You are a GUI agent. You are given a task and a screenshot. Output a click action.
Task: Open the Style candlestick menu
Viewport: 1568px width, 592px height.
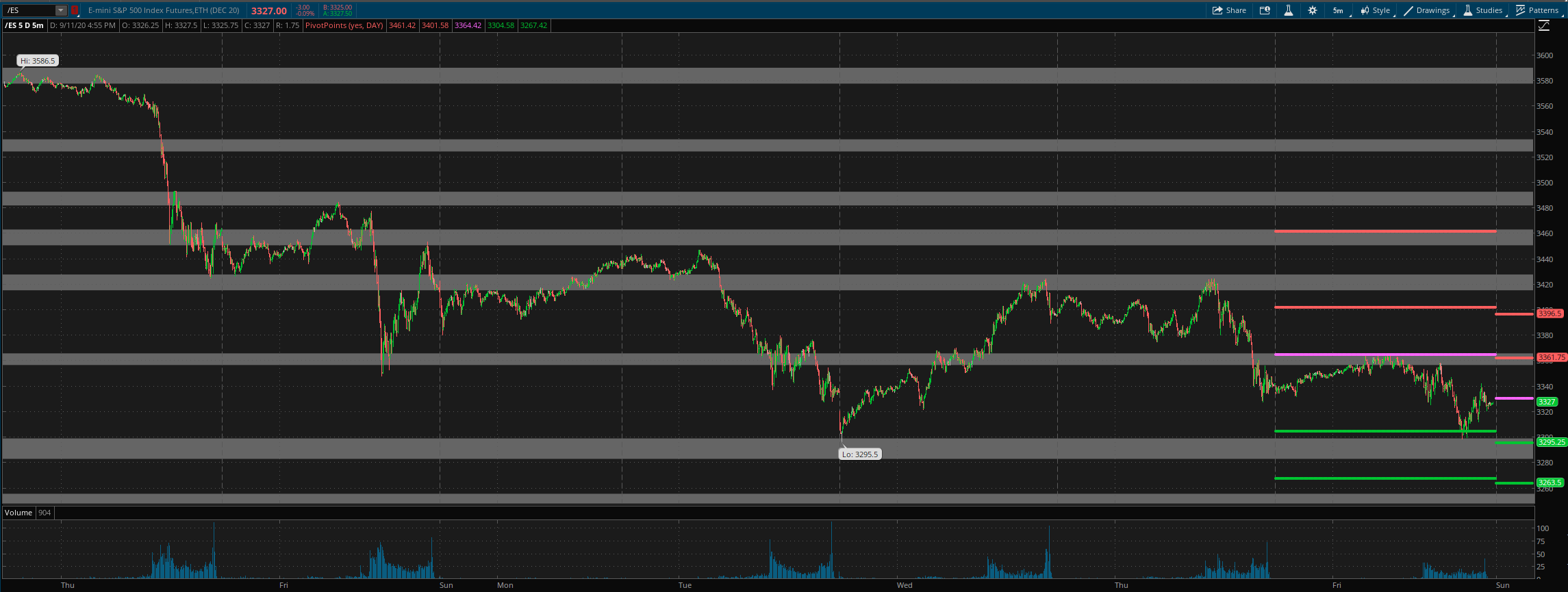[1376, 10]
